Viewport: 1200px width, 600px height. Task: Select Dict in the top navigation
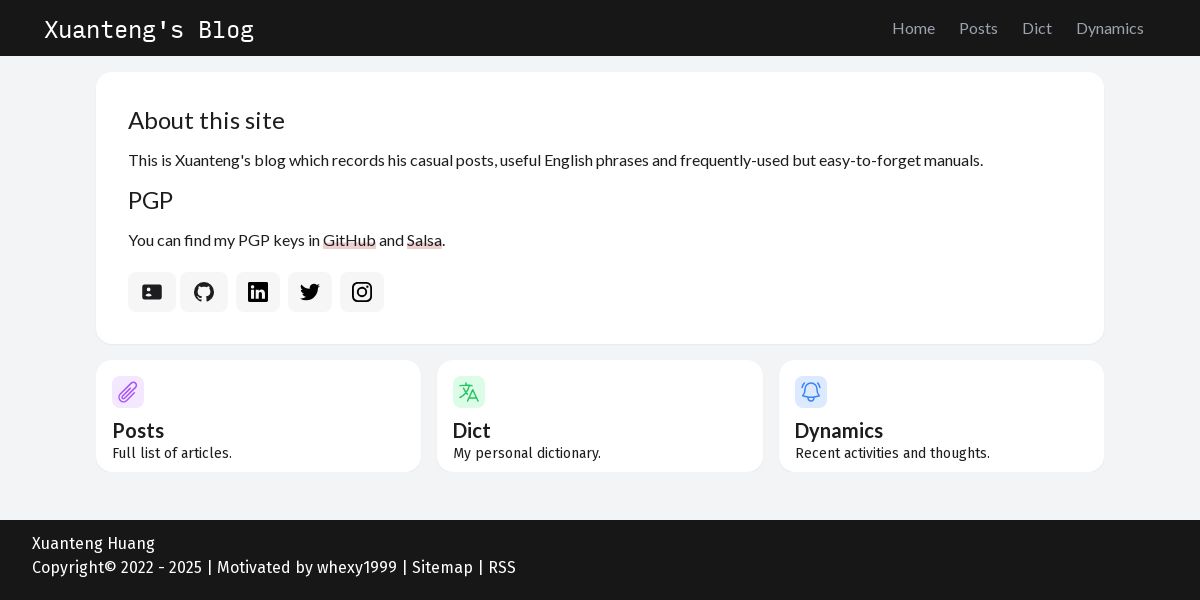[x=1036, y=28]
